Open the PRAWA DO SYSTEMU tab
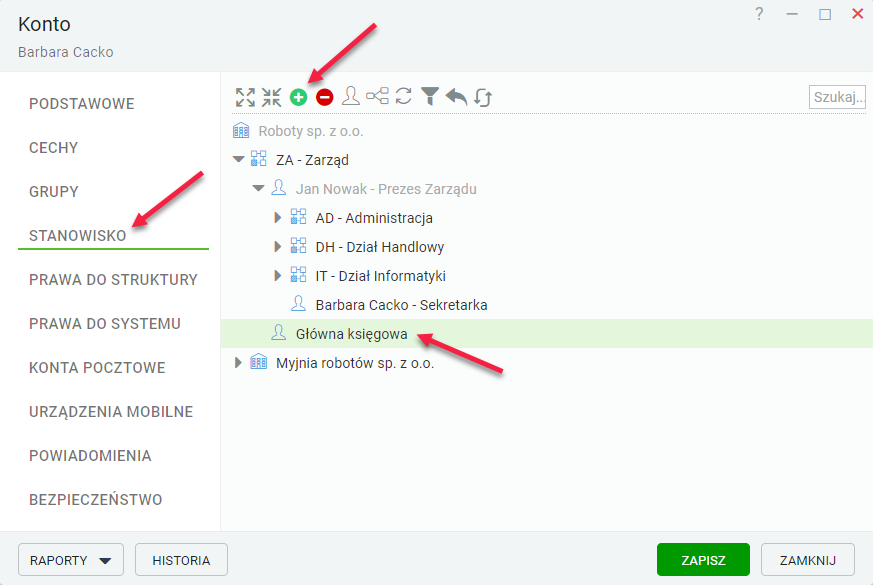The width and height of the screenshot is (873, 585). (105, 324)
